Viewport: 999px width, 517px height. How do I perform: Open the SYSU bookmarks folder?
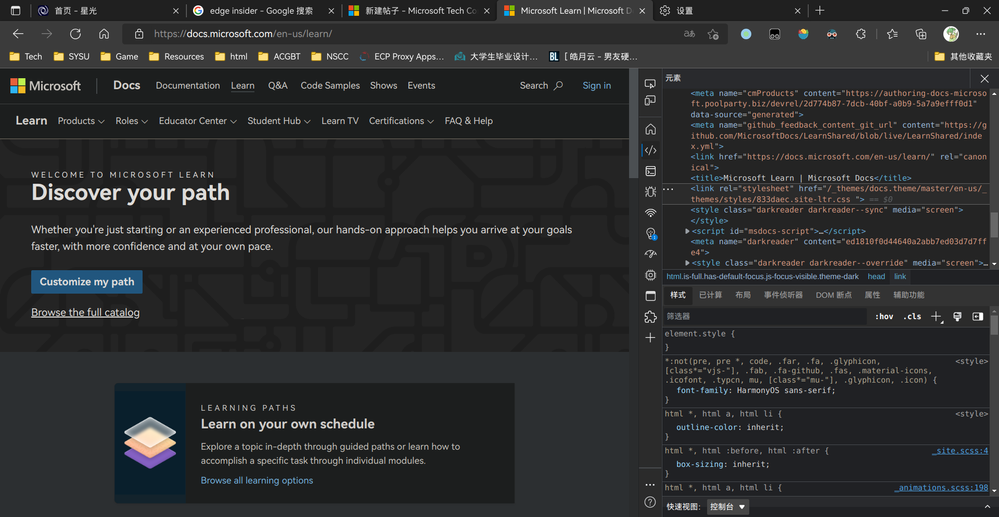(x=71, y=56)
